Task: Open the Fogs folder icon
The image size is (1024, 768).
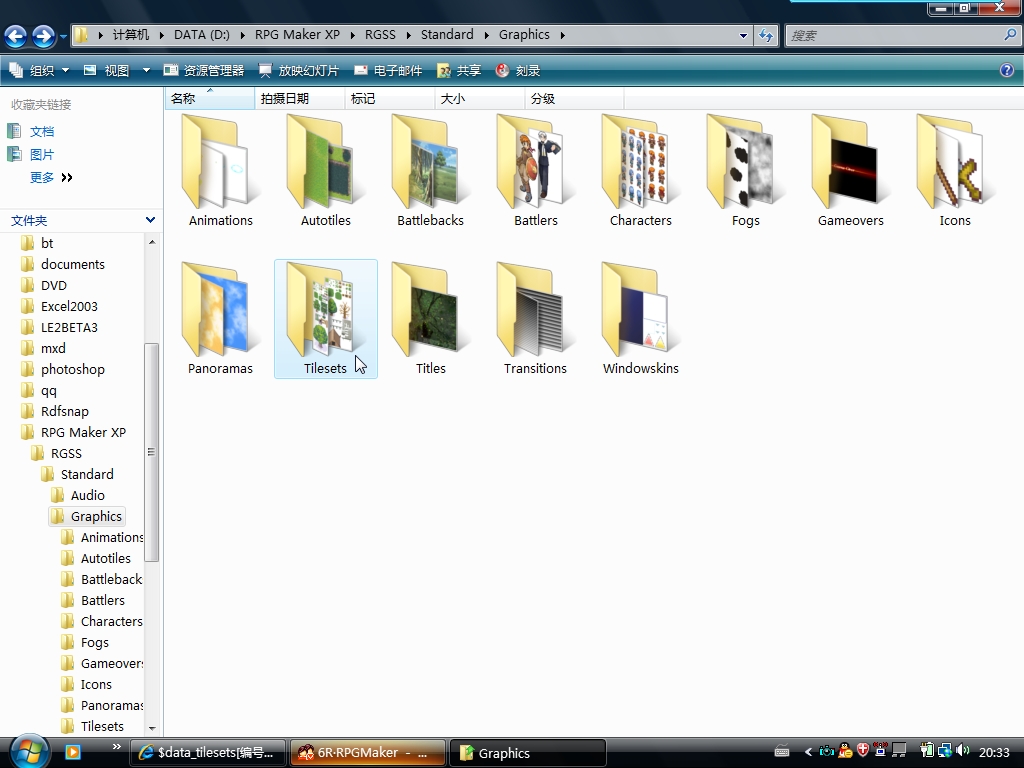Action: coord(746,163)
